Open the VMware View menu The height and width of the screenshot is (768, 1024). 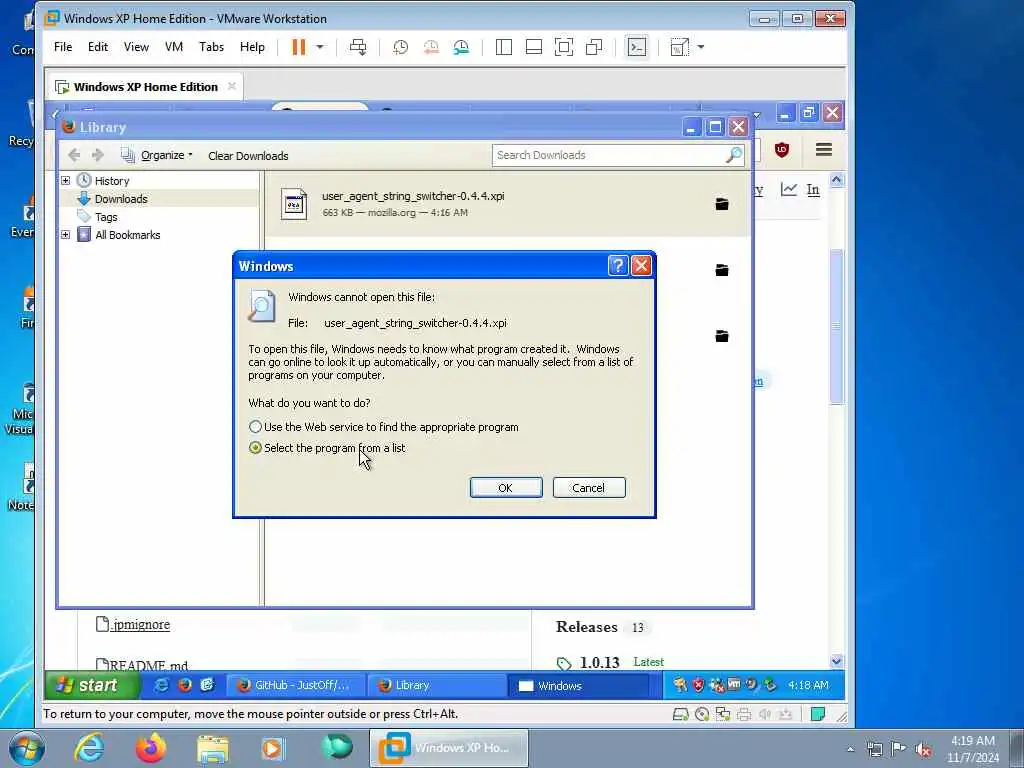(x=136, y=47)
